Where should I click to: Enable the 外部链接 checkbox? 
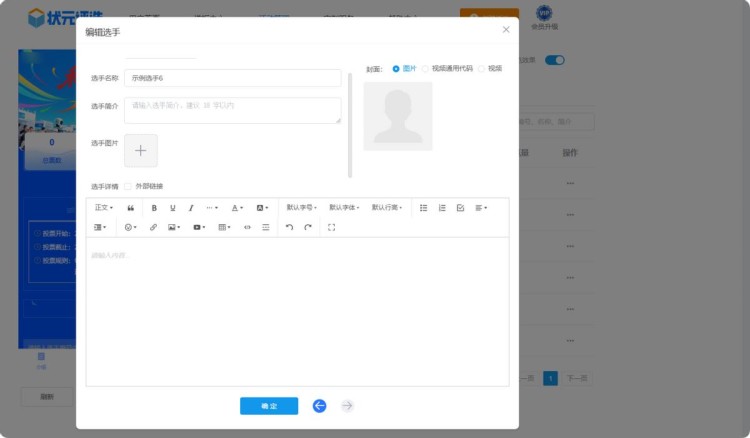127,186
